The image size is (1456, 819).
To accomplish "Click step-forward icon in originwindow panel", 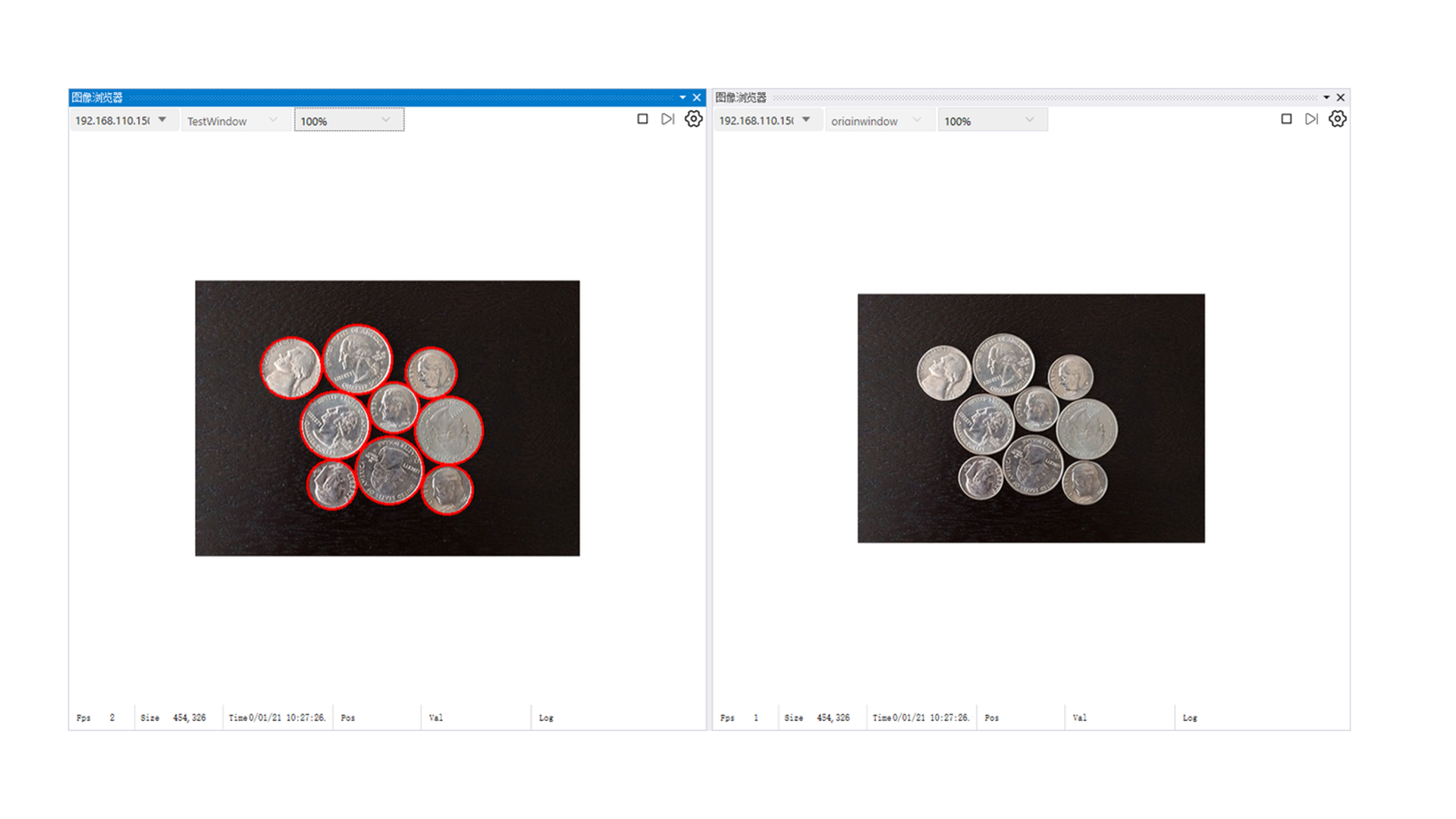I will [1311, 119].
